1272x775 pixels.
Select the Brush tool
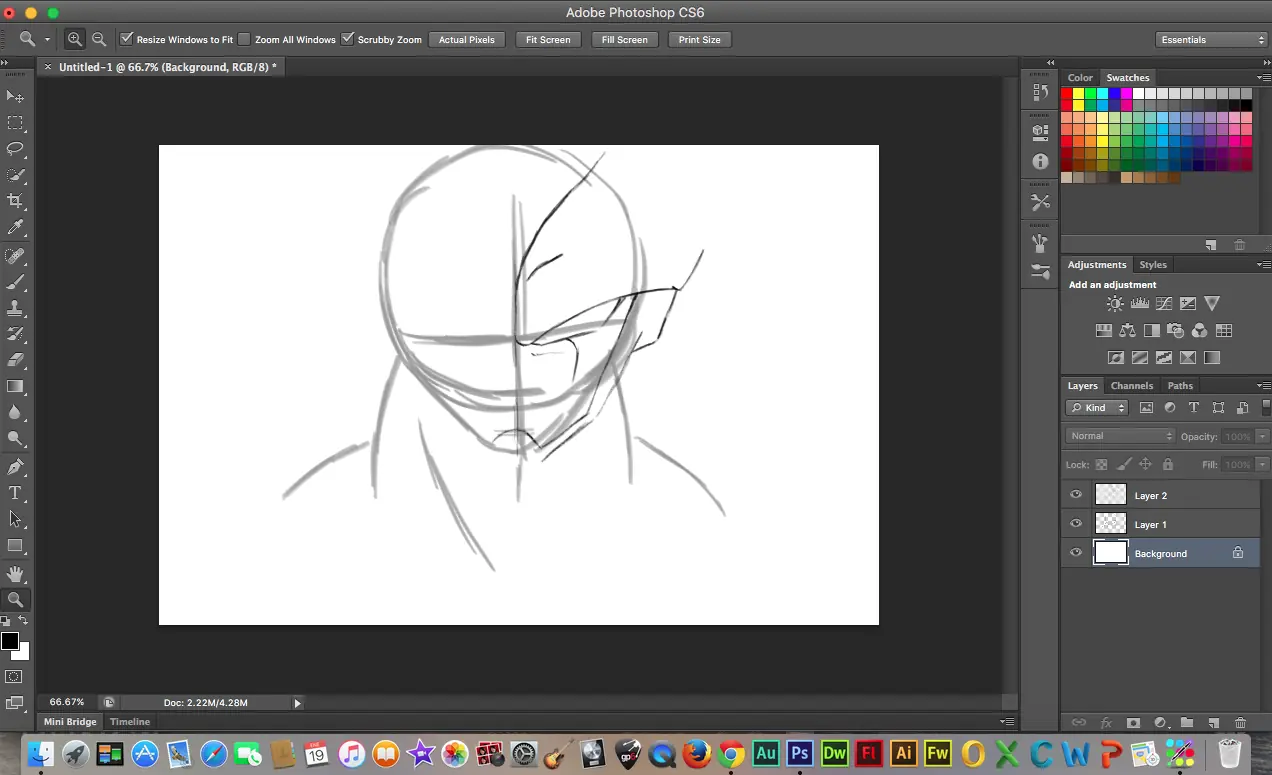16,282
